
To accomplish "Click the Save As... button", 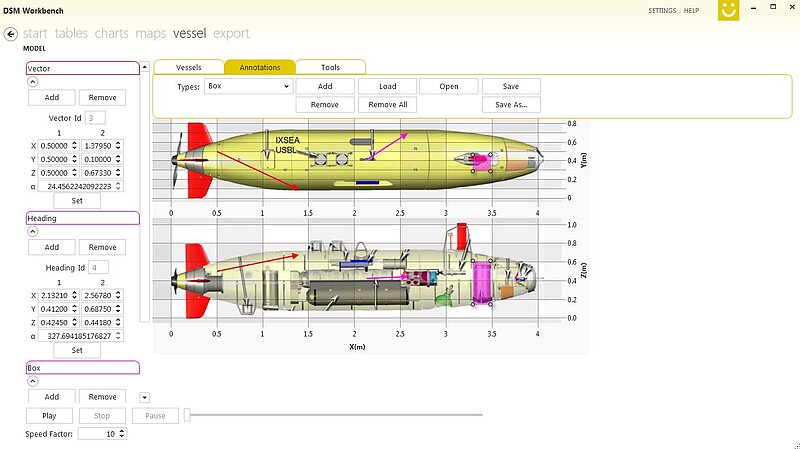I will pos(511,104).
